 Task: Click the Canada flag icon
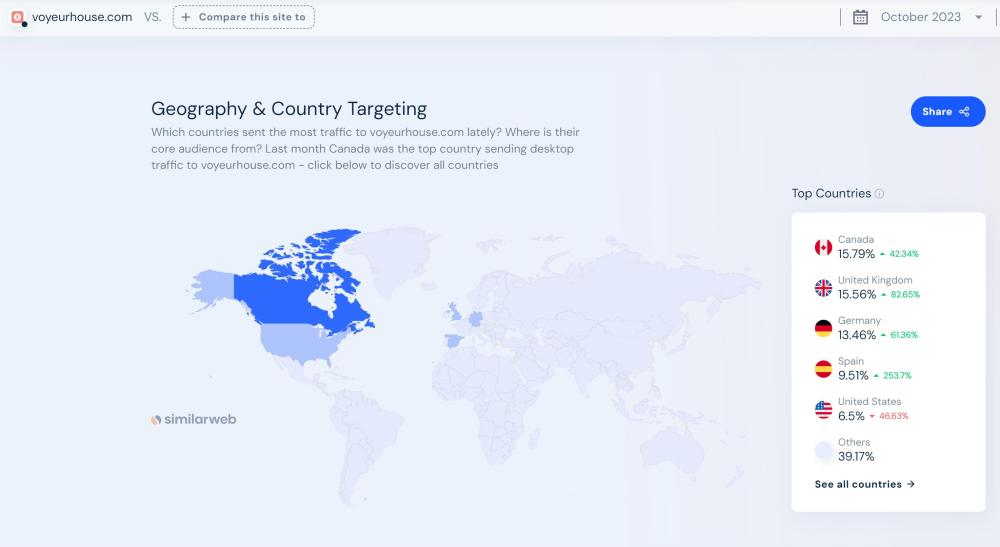[823, 247]
